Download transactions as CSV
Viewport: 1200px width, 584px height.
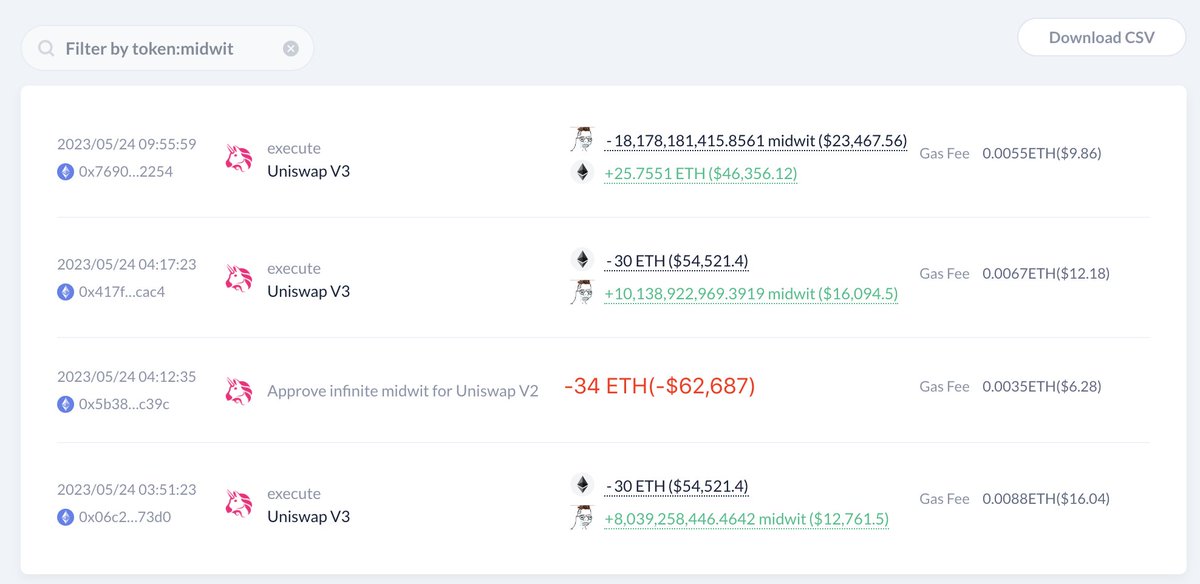tap(1101, 38)
